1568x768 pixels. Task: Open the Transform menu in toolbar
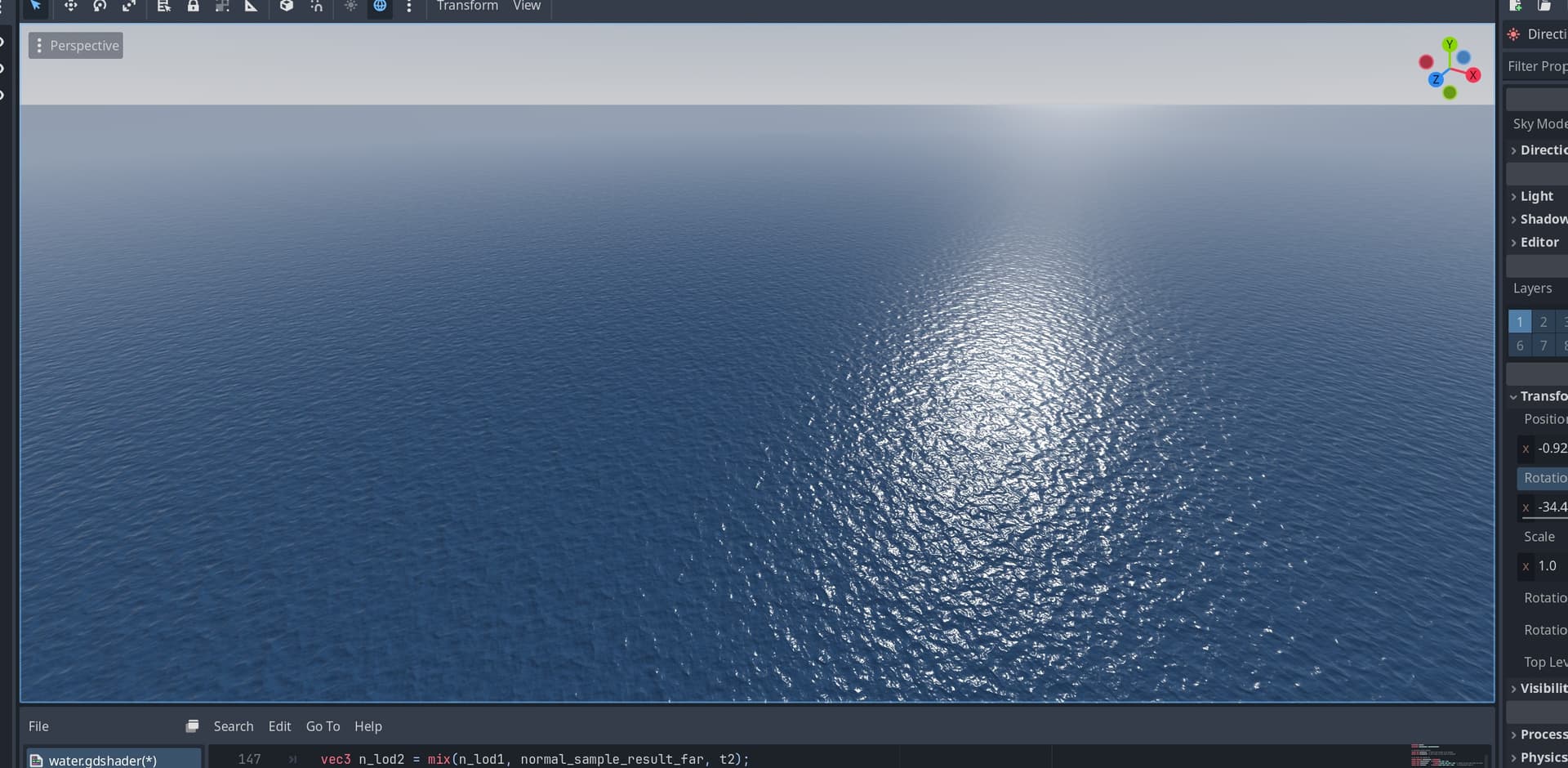click(x=466, y=6)
